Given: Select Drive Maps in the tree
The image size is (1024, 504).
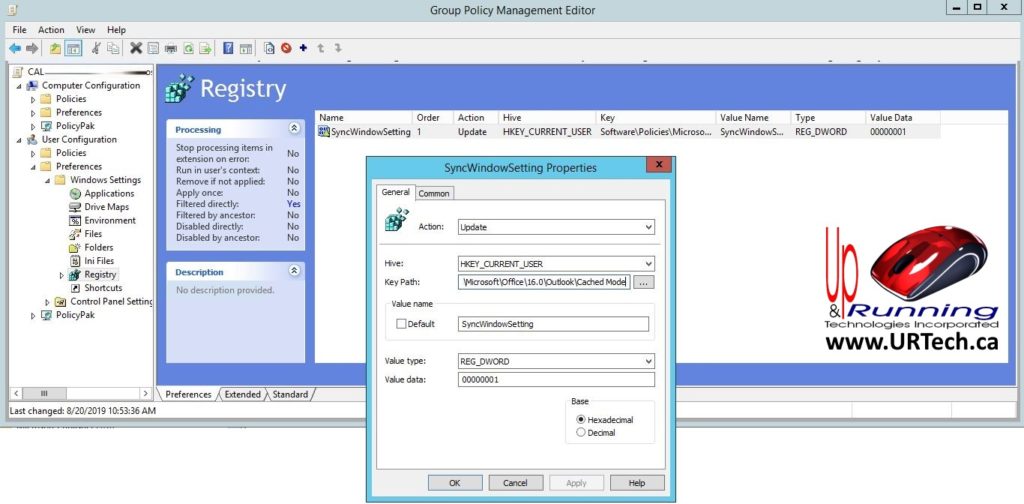Looking at the screenshot, I should [x=106, y=207].
